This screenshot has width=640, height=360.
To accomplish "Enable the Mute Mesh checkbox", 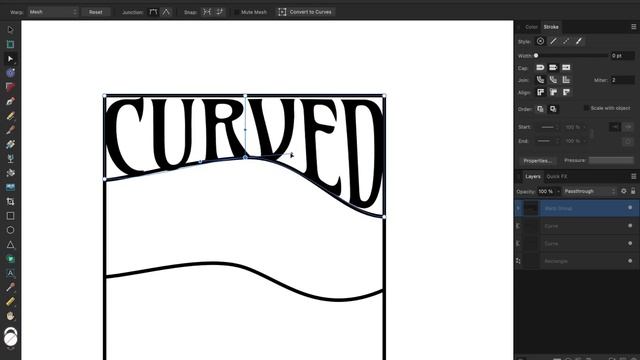I will pos(236,12).
